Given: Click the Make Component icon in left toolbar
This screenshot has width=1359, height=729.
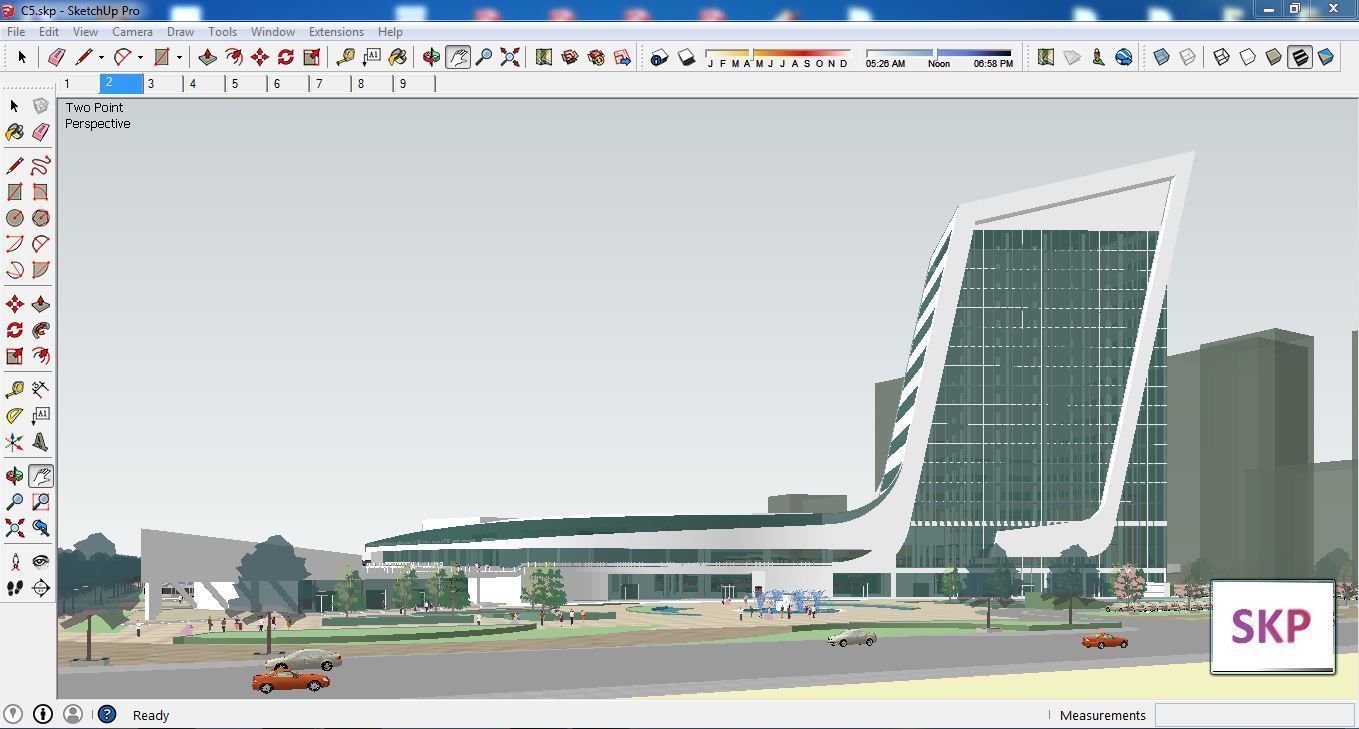Looking at the screenshot, I should click(x=41, y=105).
